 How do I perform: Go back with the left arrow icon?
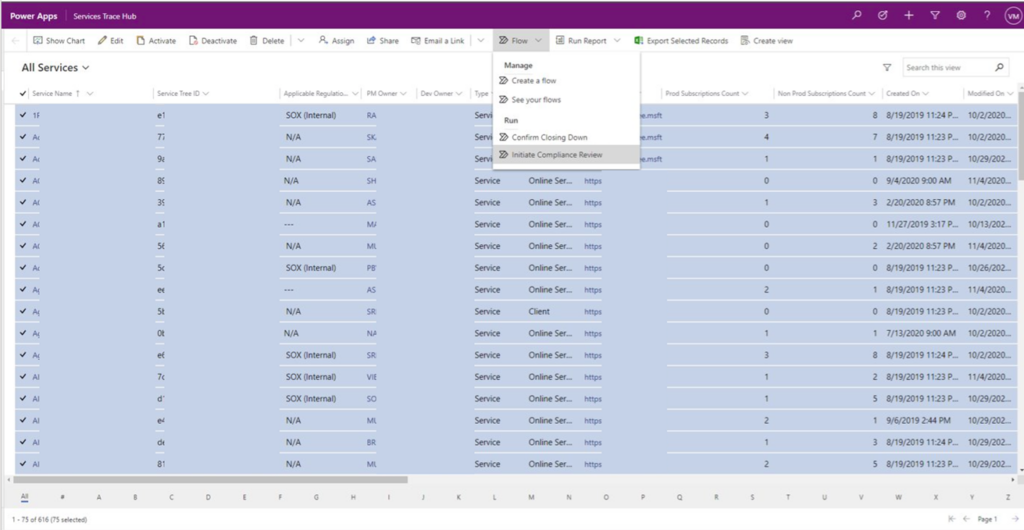(x=15, y=40)
